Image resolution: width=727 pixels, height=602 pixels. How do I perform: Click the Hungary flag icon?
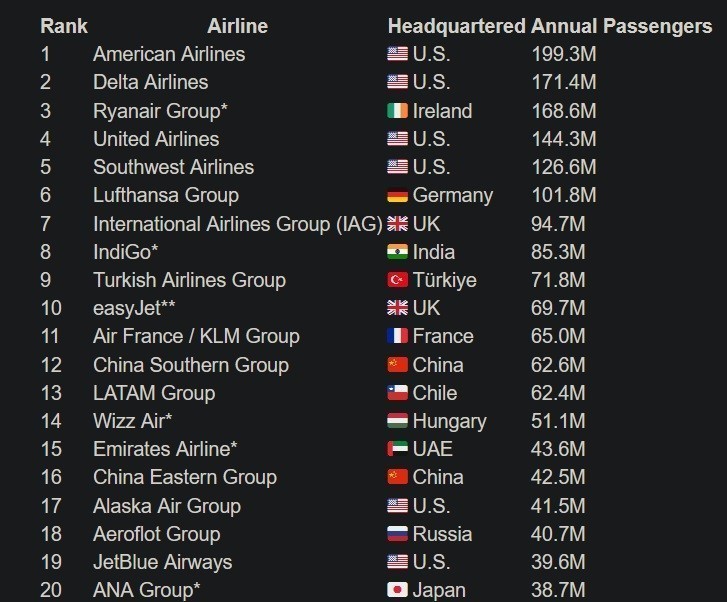point(397,421)
